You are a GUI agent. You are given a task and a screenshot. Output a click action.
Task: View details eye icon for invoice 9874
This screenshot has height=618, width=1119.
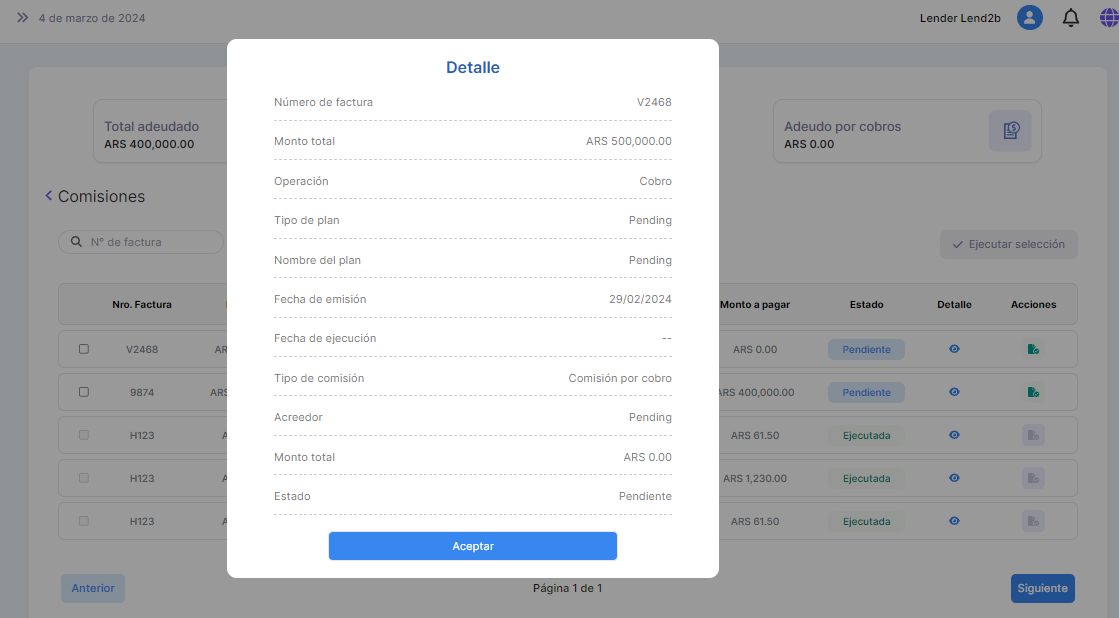[954, 392]
